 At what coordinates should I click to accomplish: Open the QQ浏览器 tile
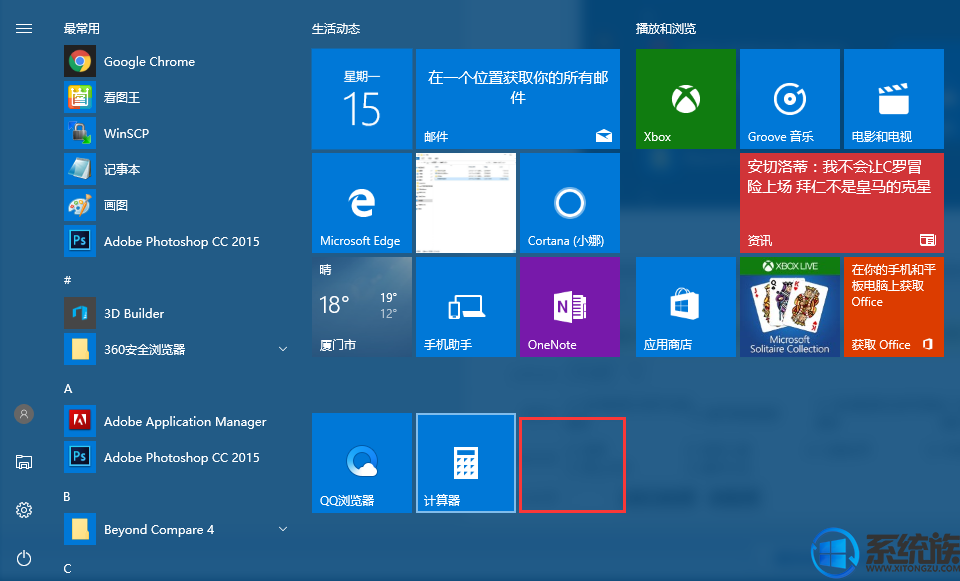[x=362, y=463]
